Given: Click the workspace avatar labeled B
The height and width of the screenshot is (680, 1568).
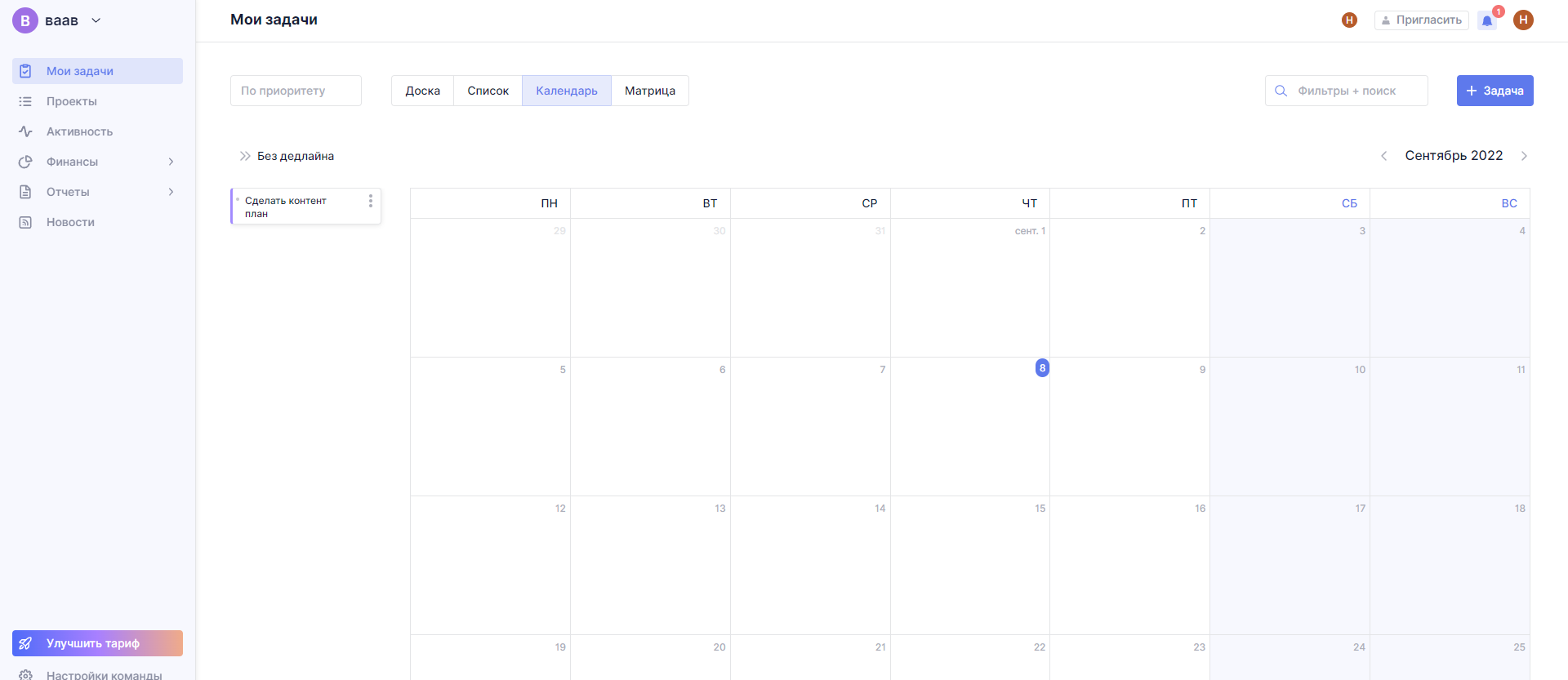Looking at the screenshot, I should click(25, 20).
